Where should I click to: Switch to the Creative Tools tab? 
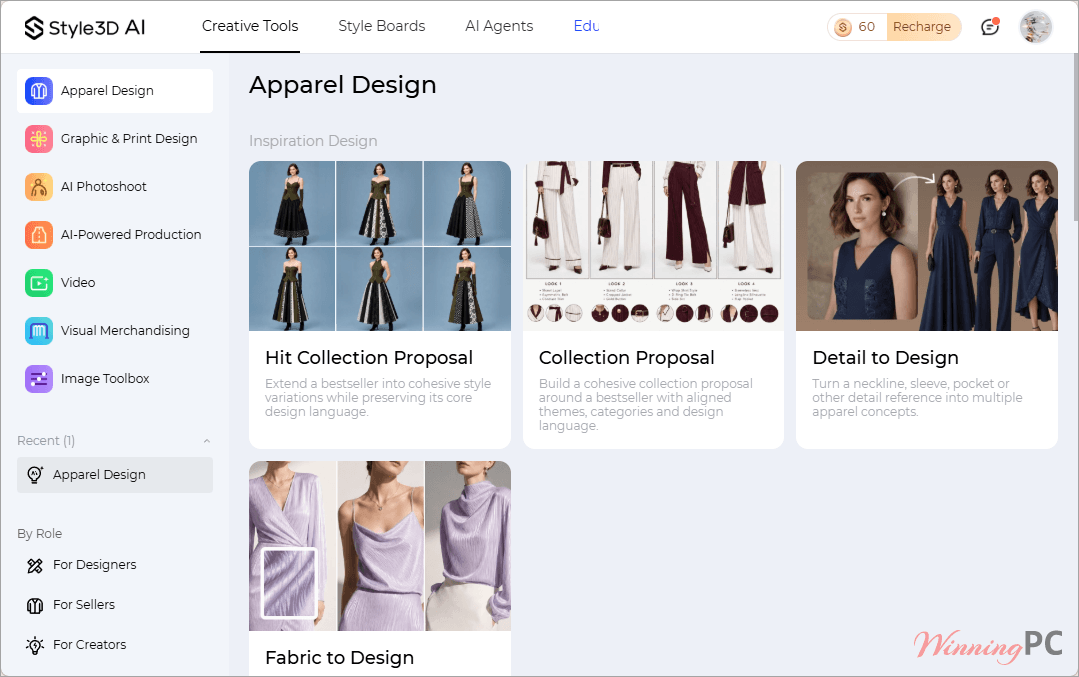click(250, 26)
